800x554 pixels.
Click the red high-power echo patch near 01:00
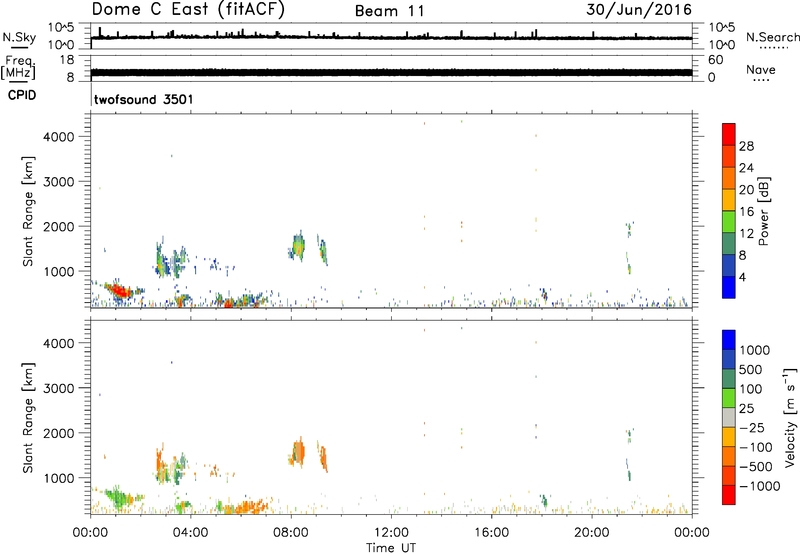tap(119, 291)
